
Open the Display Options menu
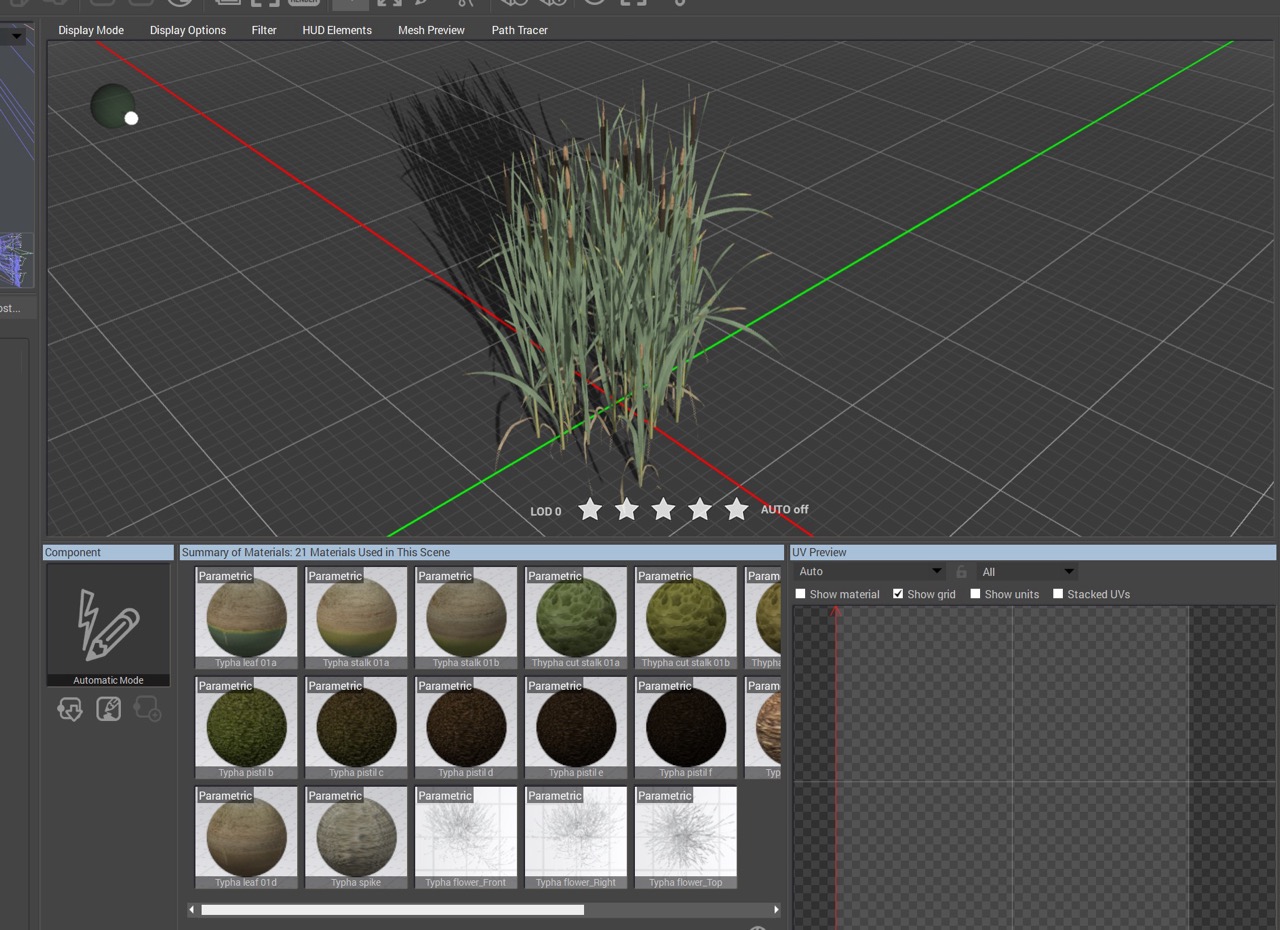click(x=188, y=30)
